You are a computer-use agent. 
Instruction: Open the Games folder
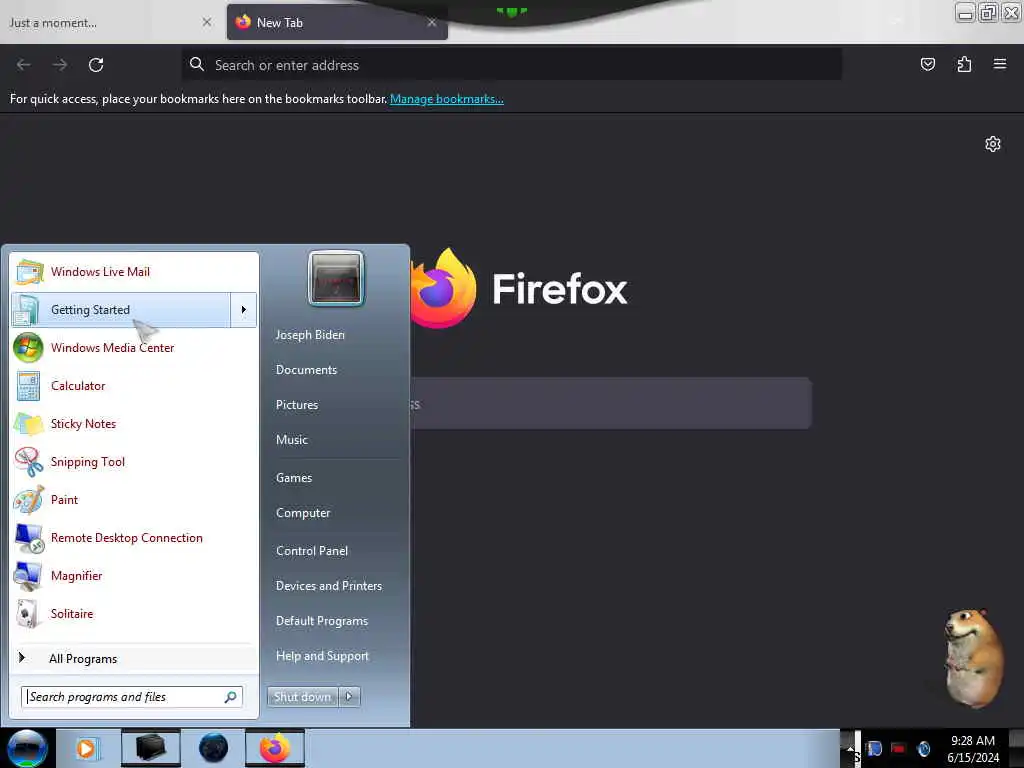pos(294,477)
